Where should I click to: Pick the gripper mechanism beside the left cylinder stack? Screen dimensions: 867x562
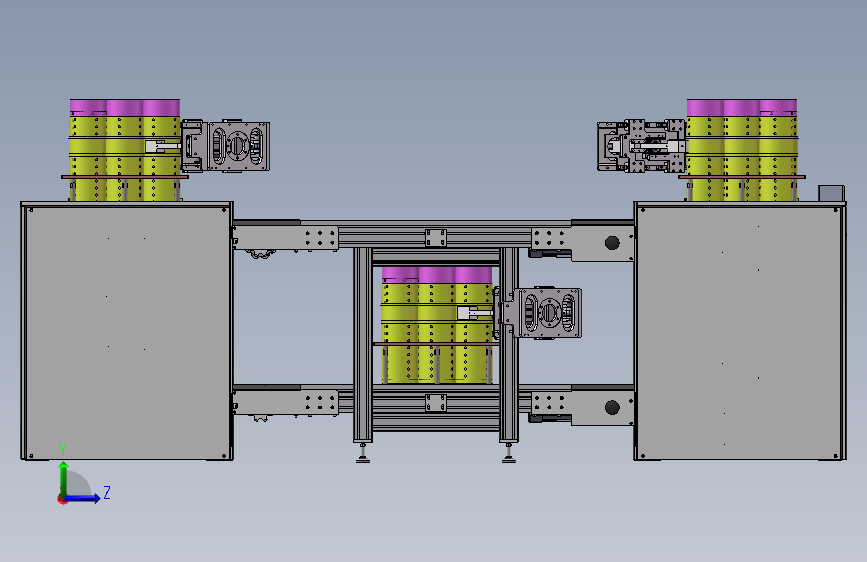click(x=226, y=146)
